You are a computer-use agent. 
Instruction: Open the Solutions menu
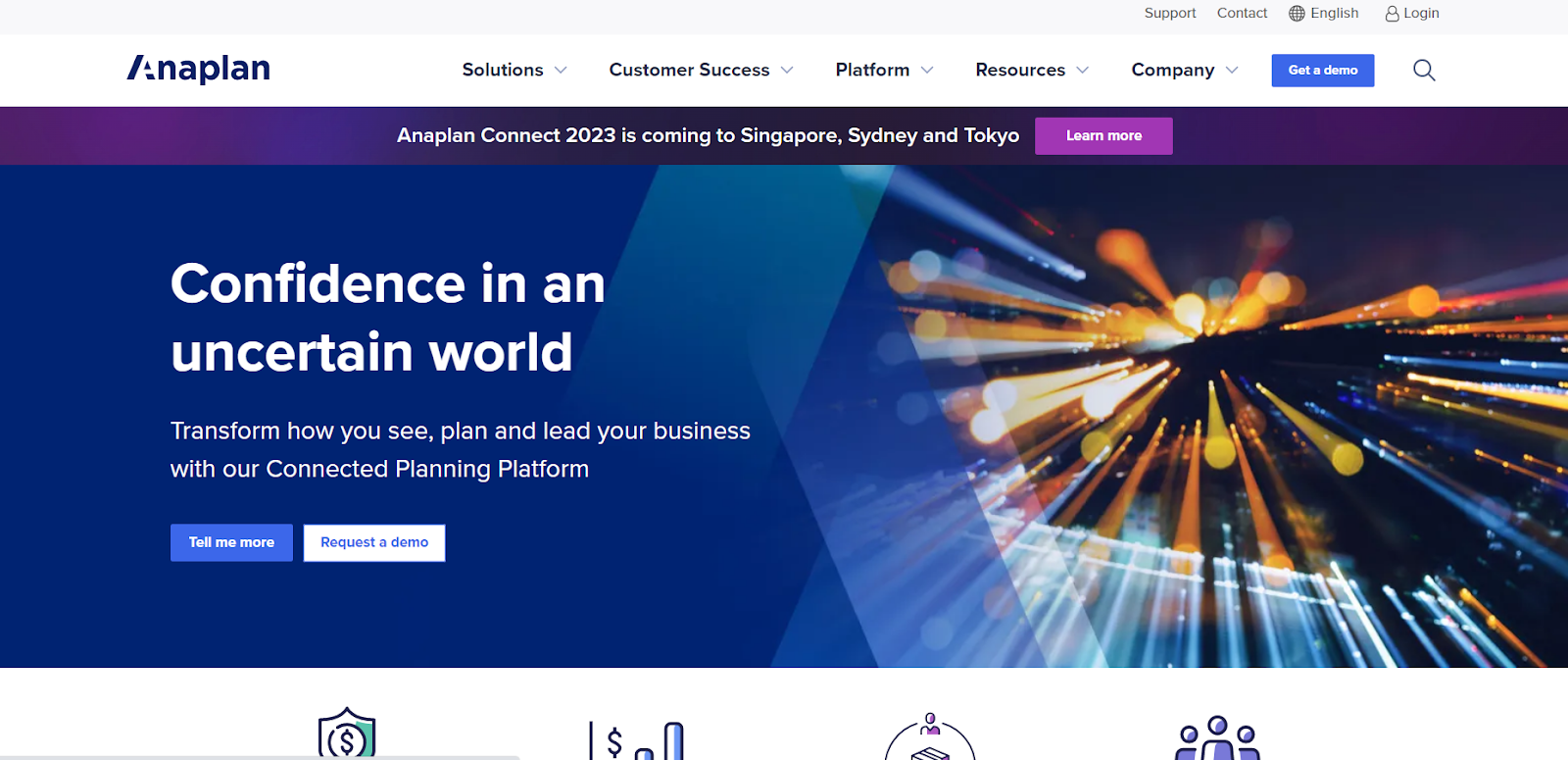point(503,70)
